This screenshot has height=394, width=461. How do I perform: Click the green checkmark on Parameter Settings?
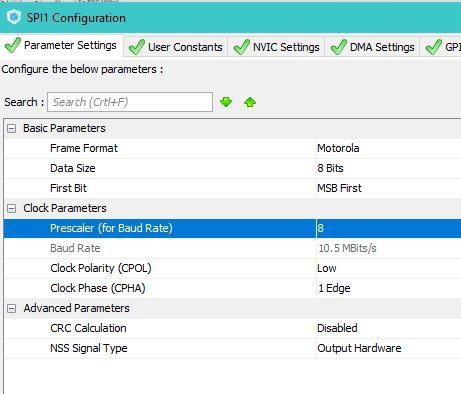pyautogui.click(x=13, y=45)
